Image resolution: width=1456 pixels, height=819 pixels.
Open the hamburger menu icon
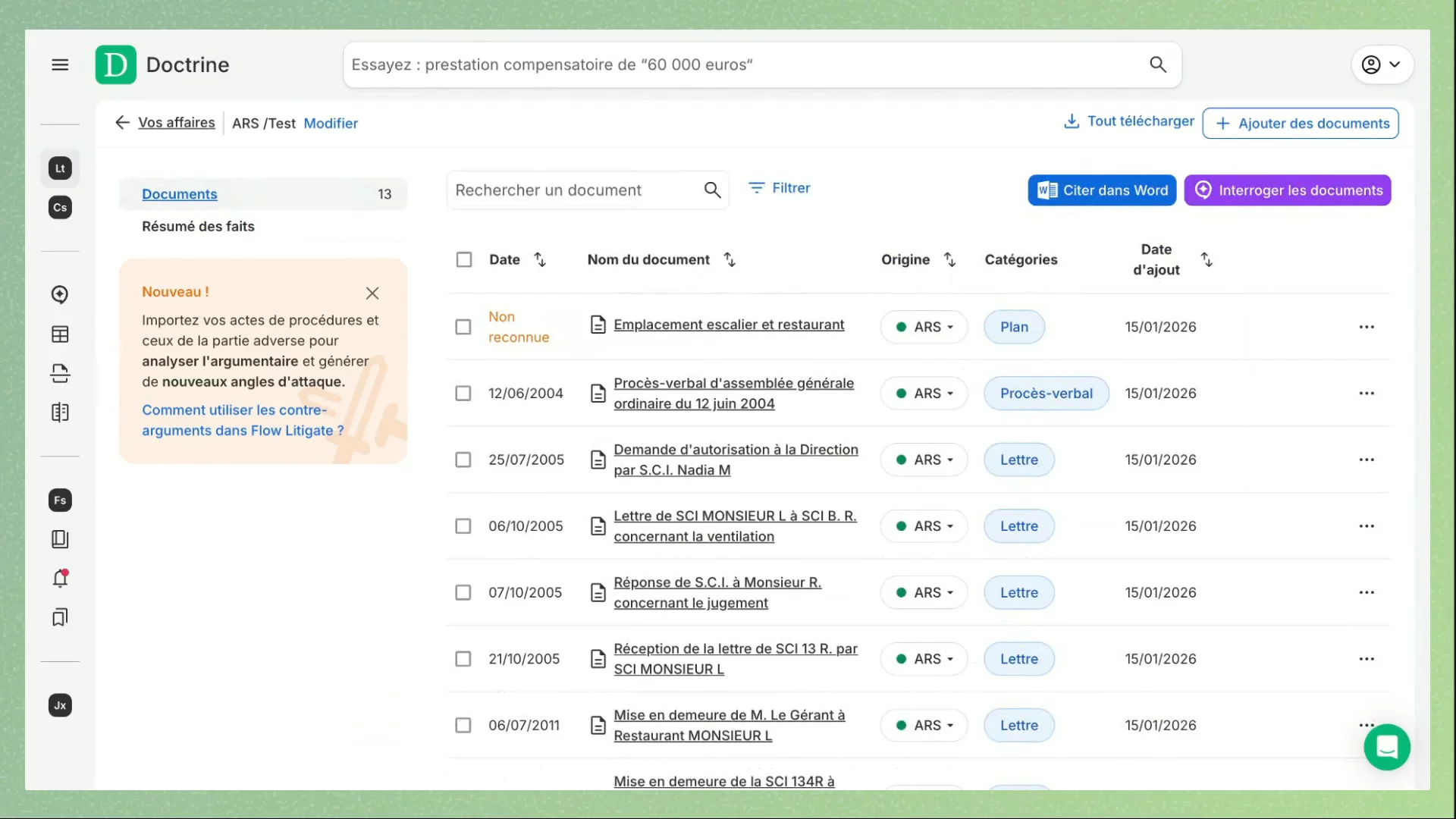(x=60, y=65)
